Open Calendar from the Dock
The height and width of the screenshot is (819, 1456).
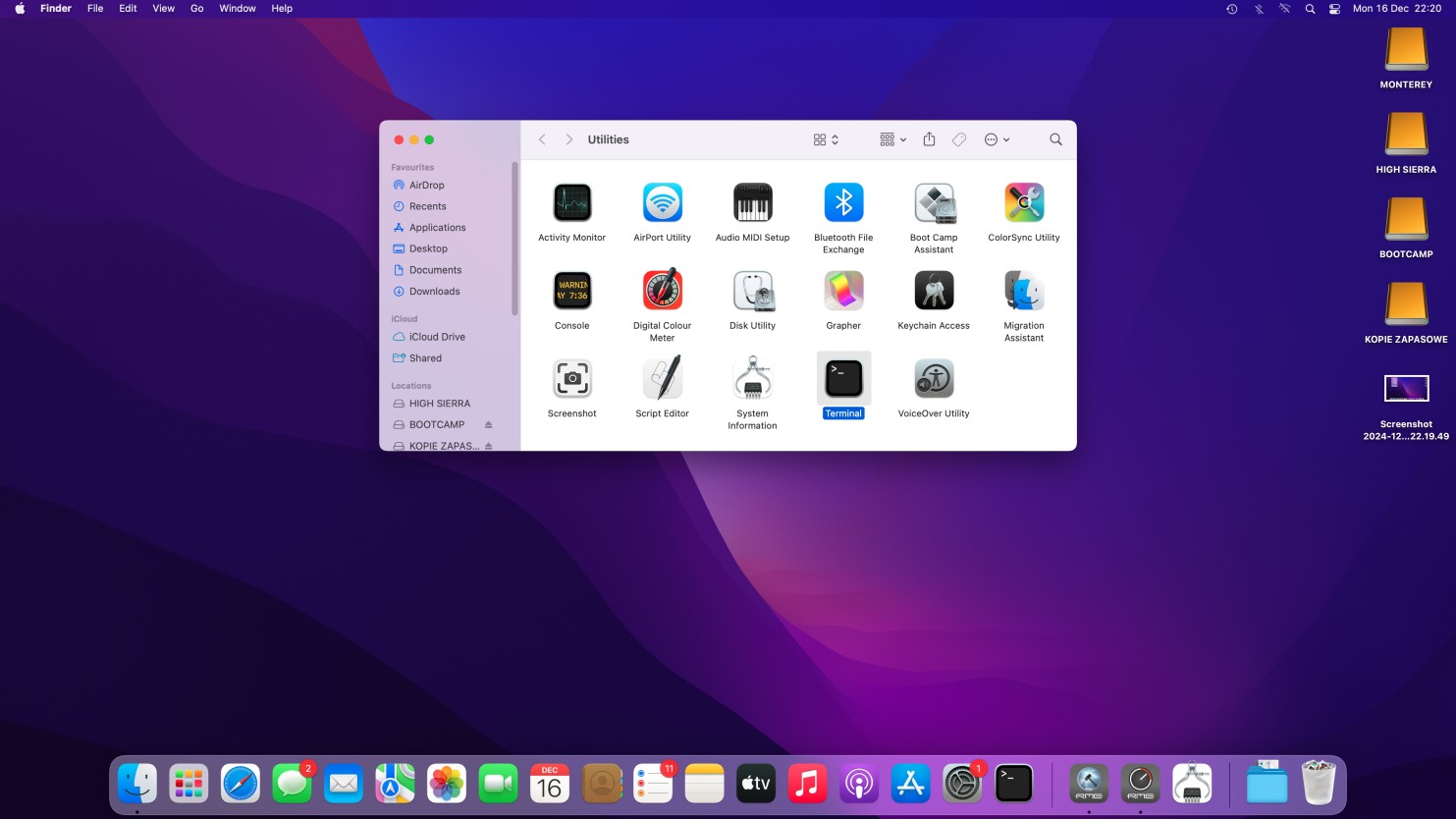[550, 784]
